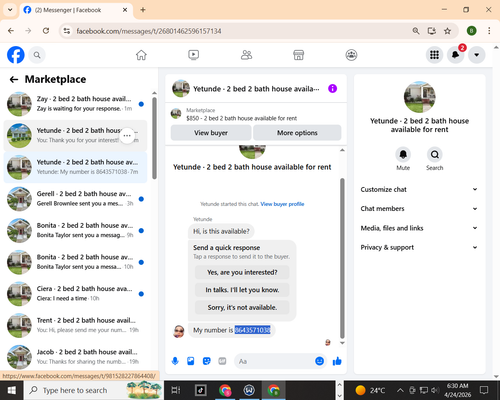Screen dimensions: 500x400
Task: Send a thumbs-up like in chat
Action: pos(337,361)
